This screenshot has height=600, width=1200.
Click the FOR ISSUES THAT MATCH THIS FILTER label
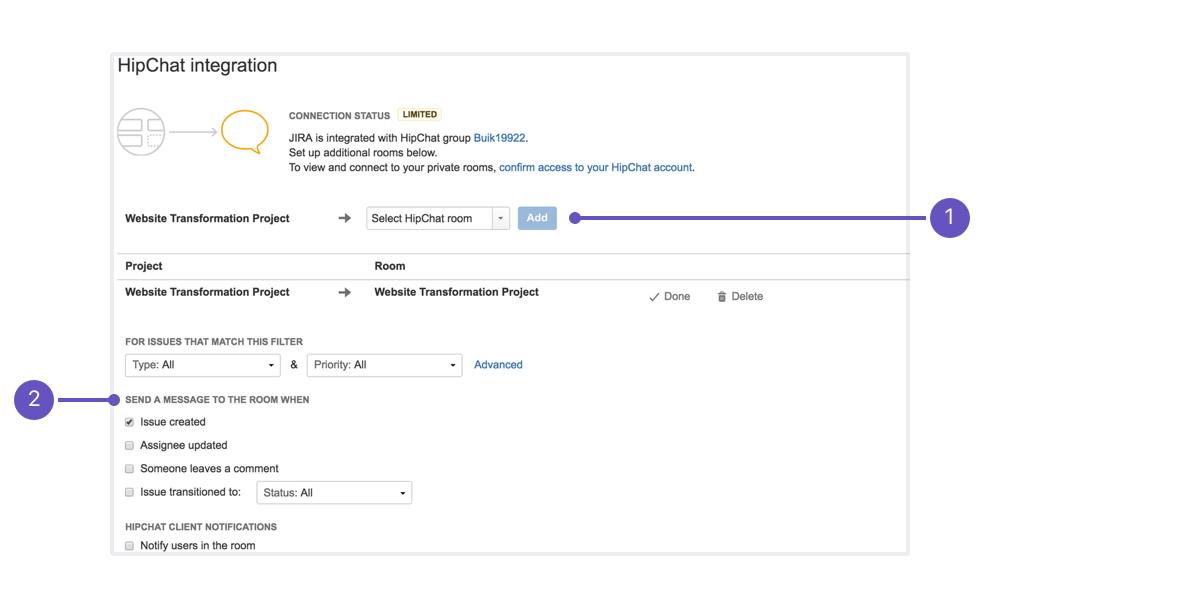click(214, 342)
